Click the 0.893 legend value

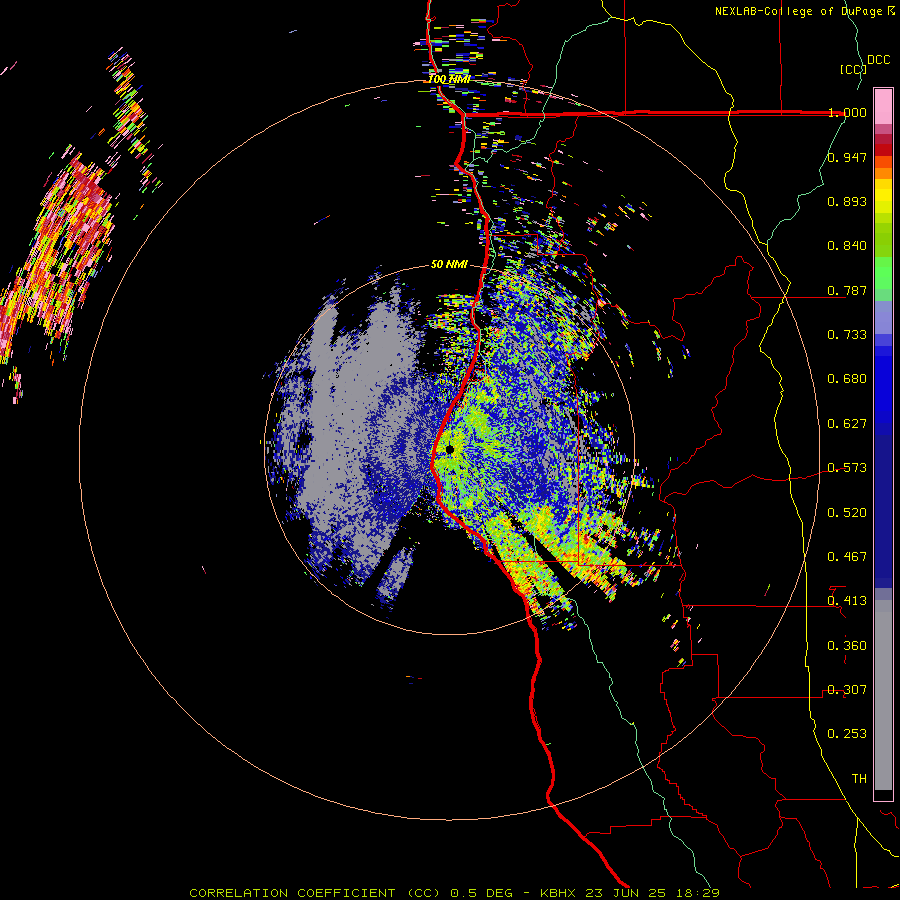[x=847, y=201]
